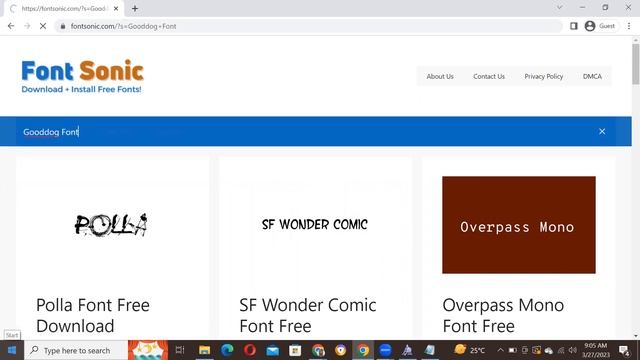The width and height of the screenshot is (640, 360).
Task: Click the browser forward arrow
Action: point(27,26)
